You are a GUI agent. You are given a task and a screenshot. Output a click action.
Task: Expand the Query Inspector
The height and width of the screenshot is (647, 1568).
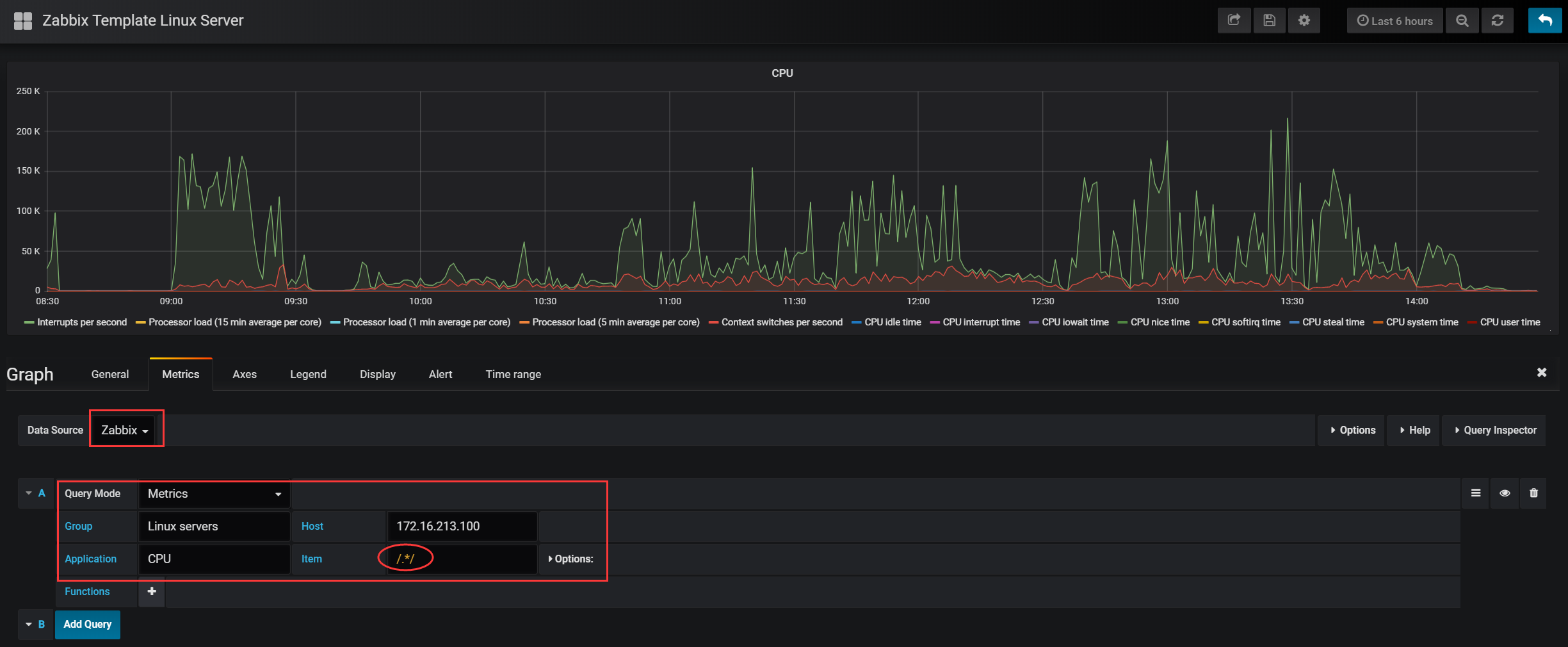1495,430
